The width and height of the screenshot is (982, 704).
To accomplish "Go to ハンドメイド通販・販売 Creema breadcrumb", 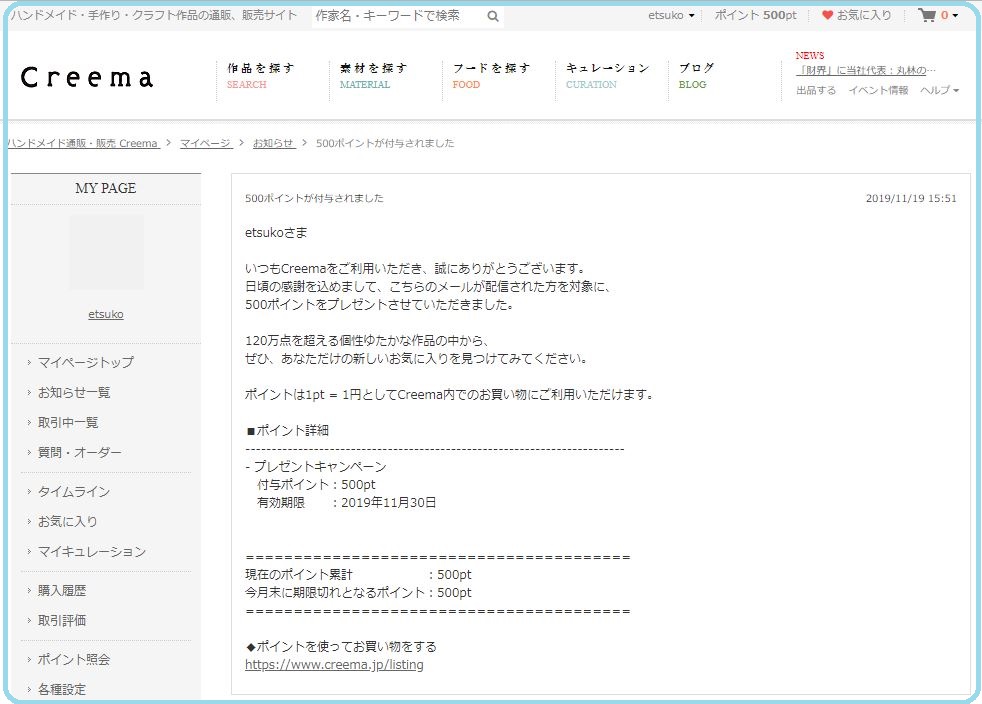I will click(83, 143).
